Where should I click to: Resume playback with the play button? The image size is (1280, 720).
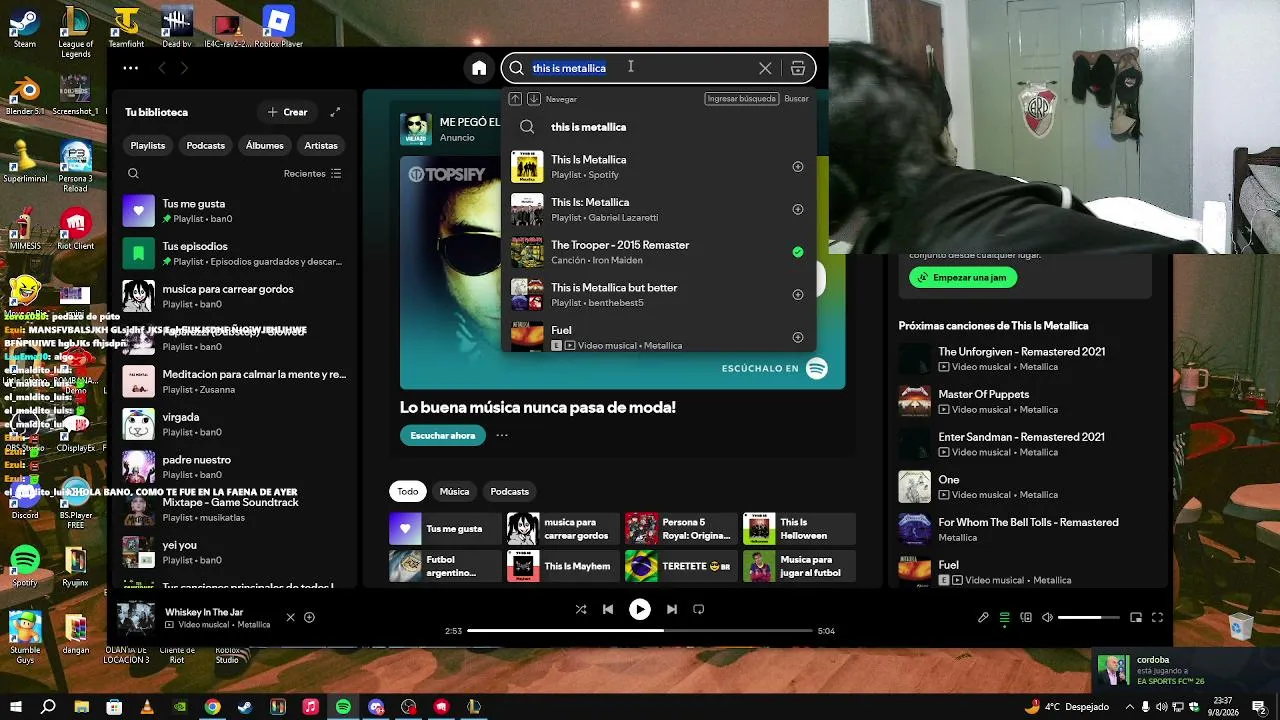tap(640, 609)
